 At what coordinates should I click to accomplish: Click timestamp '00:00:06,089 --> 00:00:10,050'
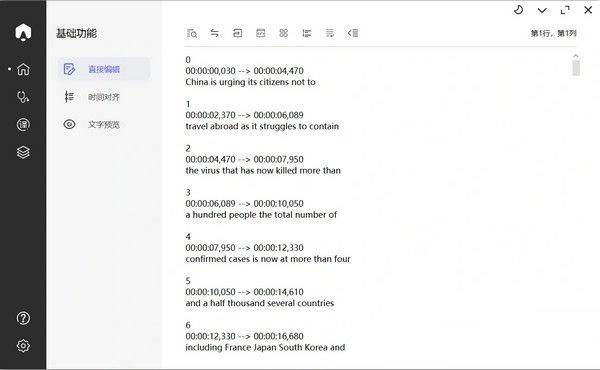245,204
